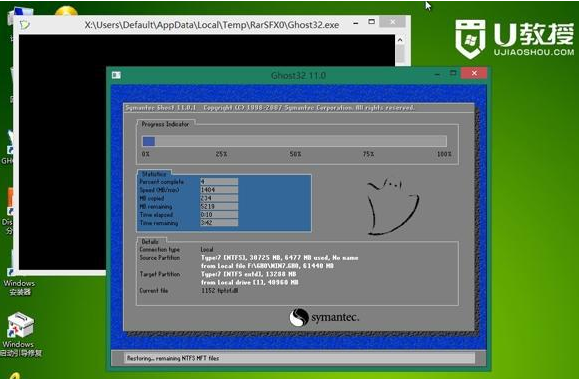
Task: Maximize the Ghost32 11.0 window
Action: click(x=453, y=73)
